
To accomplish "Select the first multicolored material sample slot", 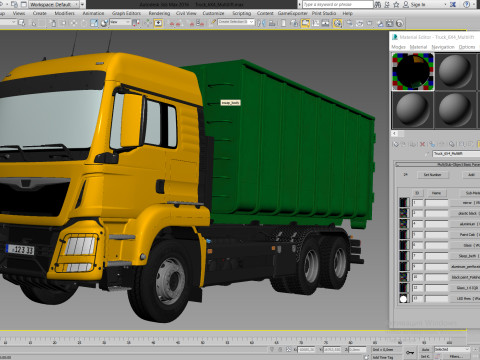I will coord(413,71).
